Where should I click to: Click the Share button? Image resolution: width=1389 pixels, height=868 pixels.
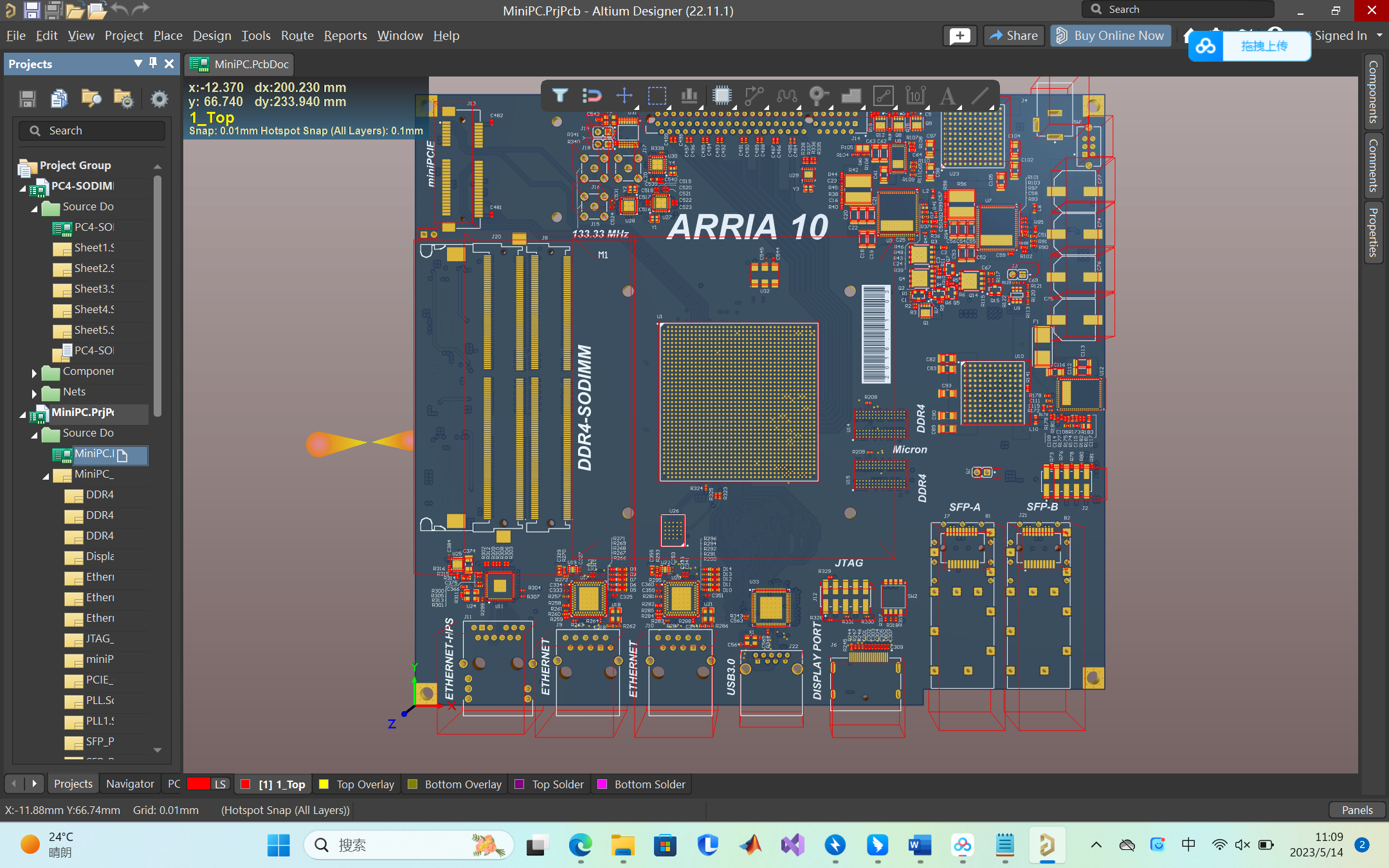coord(1014,35)
